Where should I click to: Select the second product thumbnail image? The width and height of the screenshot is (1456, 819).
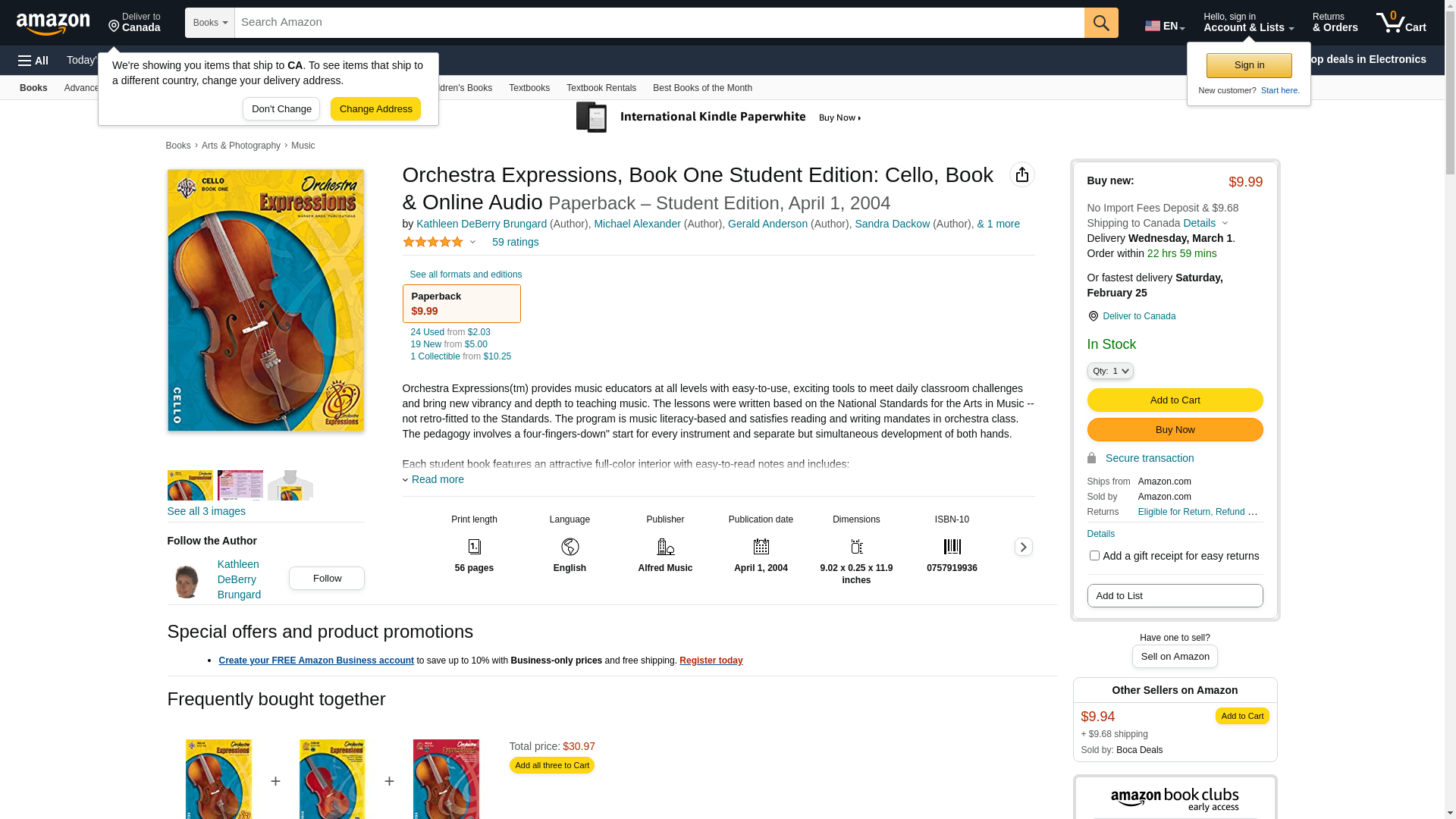pyautogui.click(x=240, y=485)
